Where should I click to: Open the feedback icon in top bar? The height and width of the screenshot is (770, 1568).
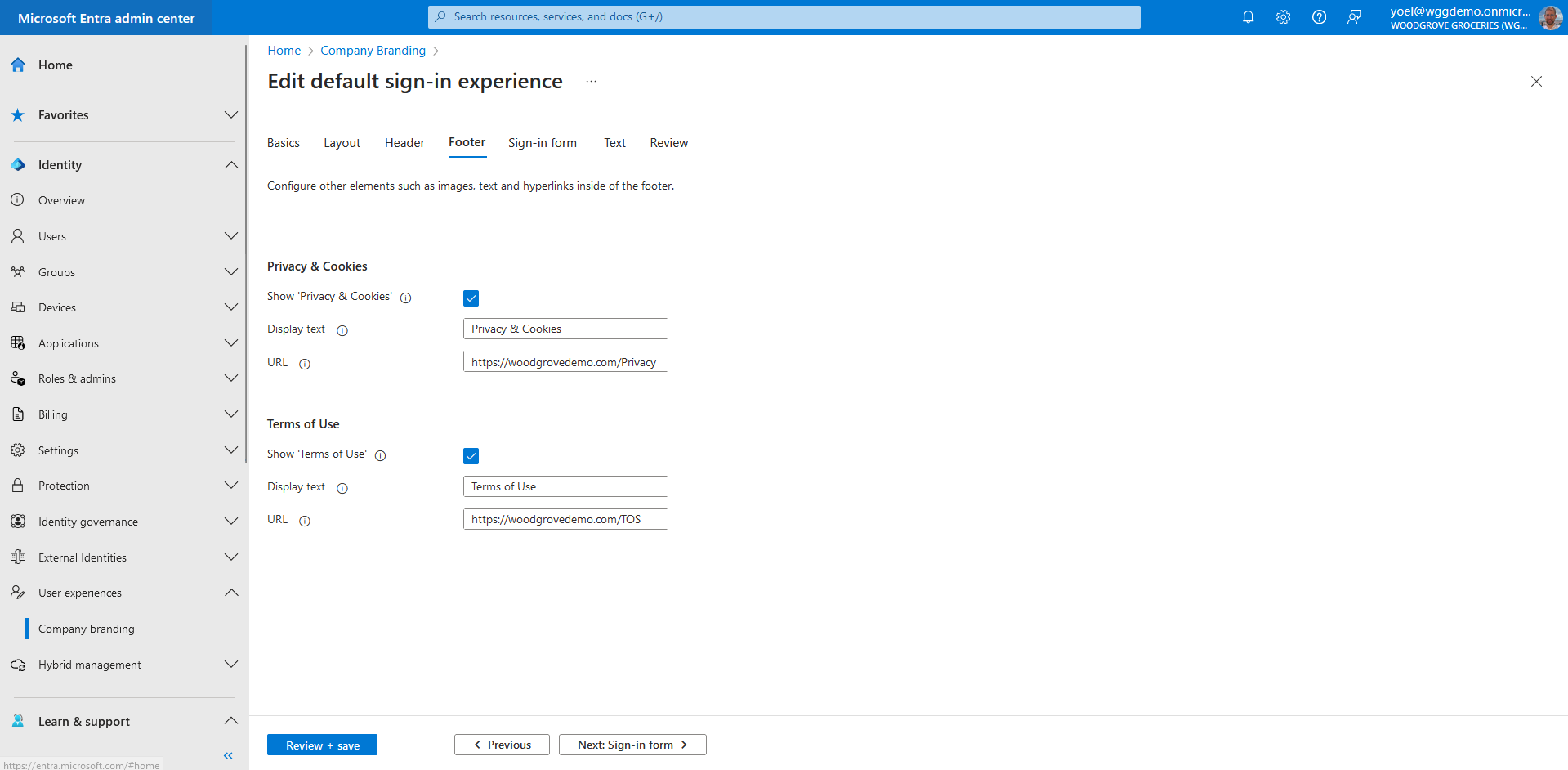click(1354, 17)
